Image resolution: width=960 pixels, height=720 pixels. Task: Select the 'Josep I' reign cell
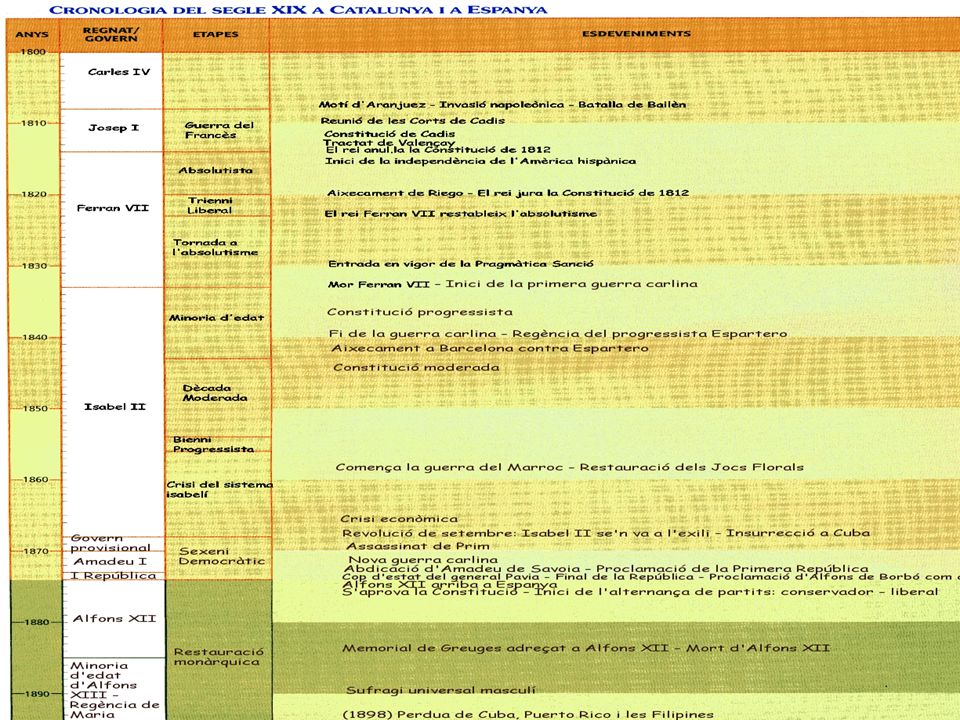pyautogui.click(x=111, y=130)
